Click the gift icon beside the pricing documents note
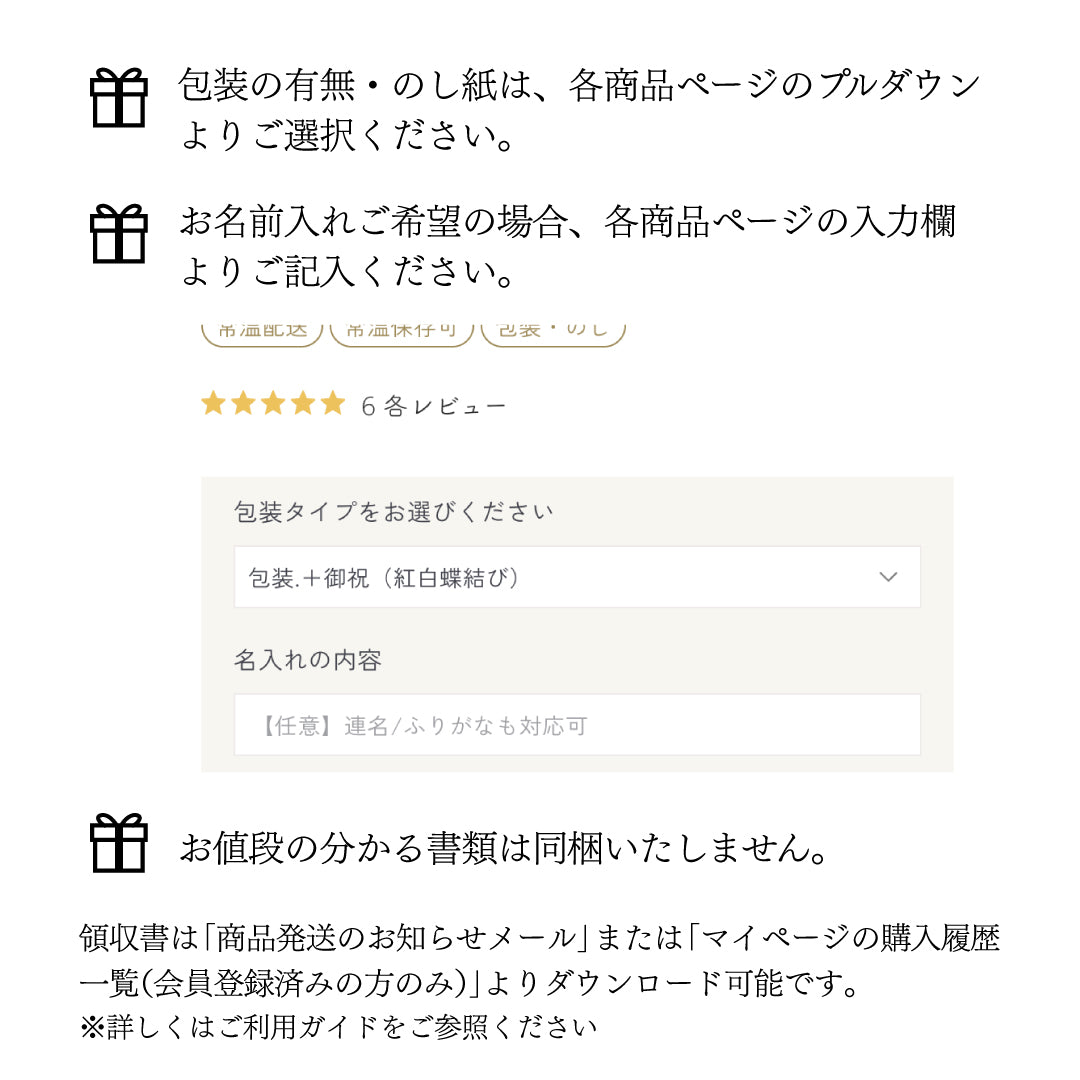The height and width of the screenshot is (1080, 1080). [119, 843]
